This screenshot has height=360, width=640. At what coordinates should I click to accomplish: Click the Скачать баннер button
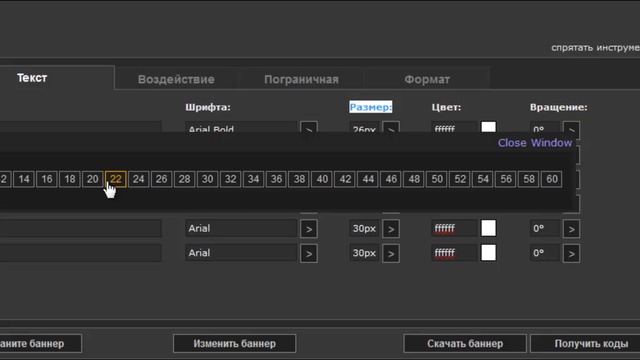(465, 344)
